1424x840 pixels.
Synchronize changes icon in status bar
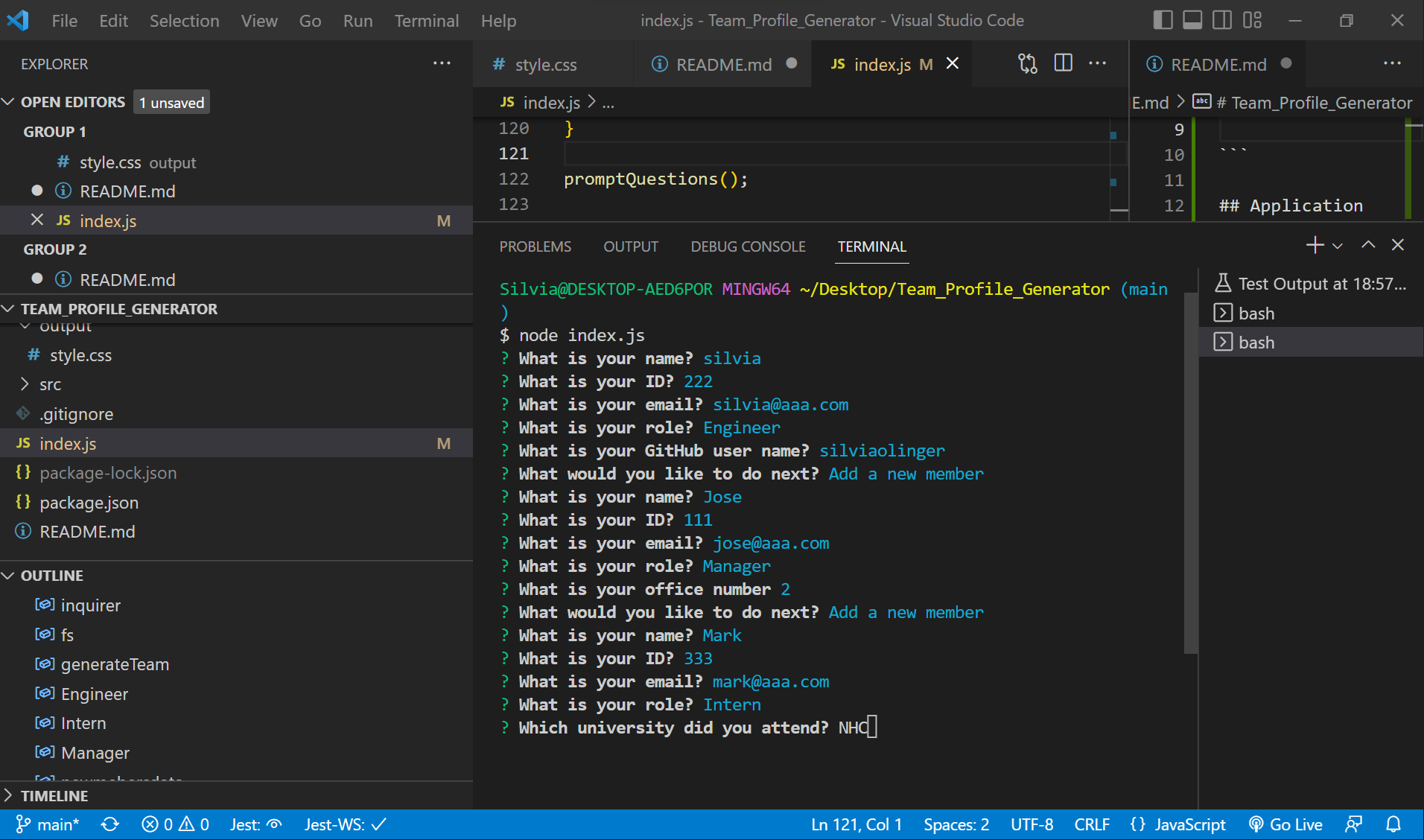tap(110, 824)
